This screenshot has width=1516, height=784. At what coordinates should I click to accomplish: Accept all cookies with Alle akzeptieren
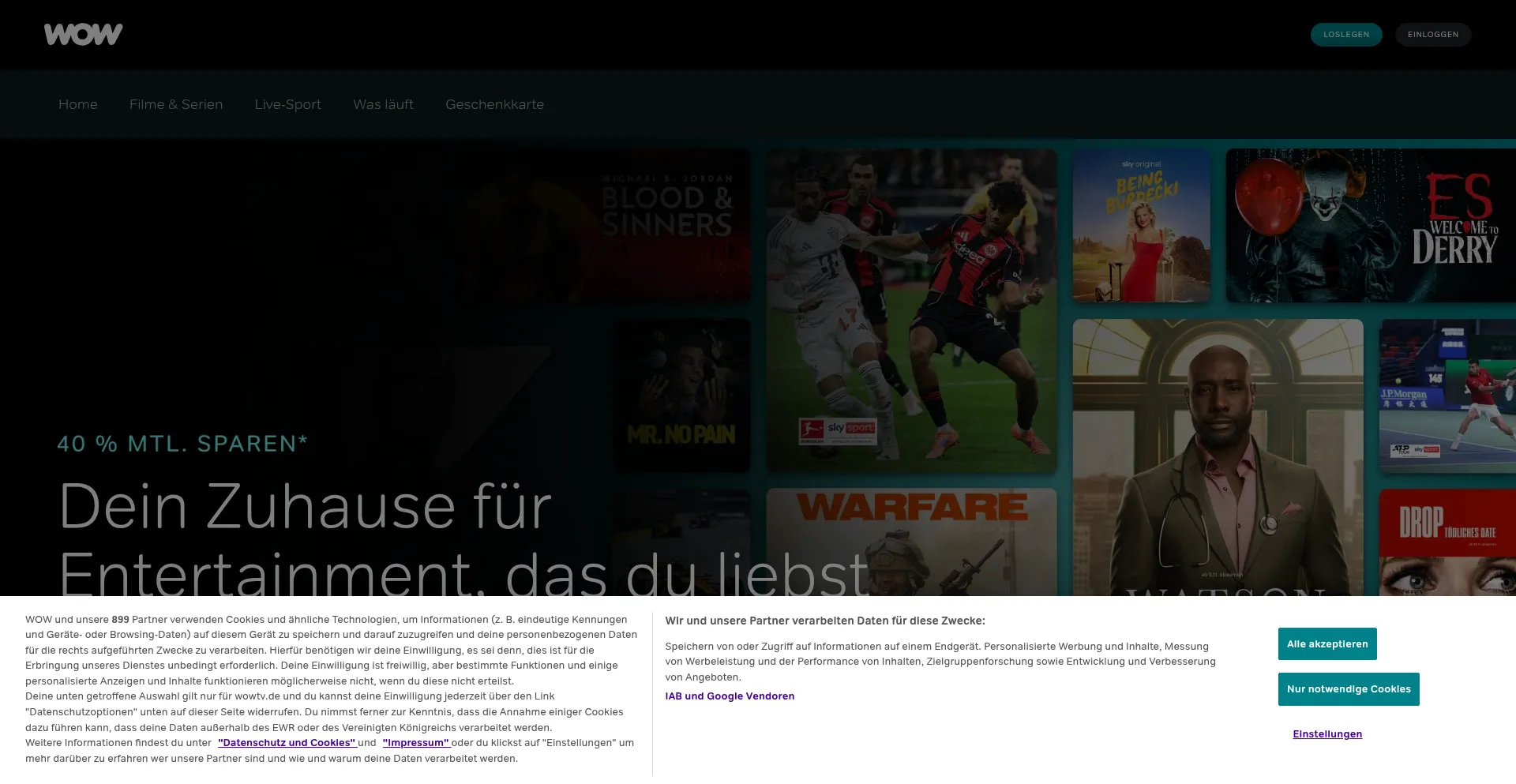point(1326,644)
